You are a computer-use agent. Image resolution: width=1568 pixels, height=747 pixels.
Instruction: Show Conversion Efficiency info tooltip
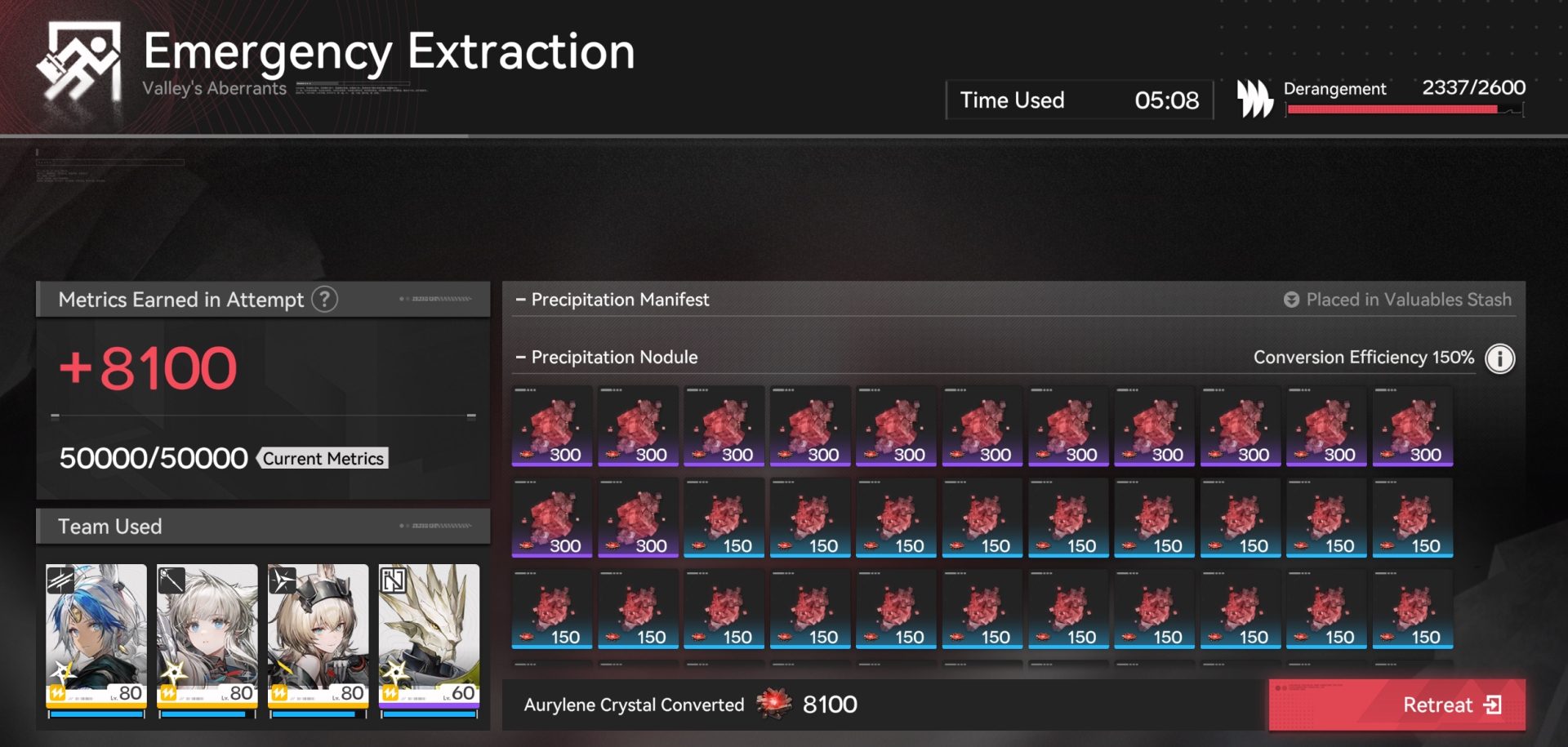(x=1499, y=358)
